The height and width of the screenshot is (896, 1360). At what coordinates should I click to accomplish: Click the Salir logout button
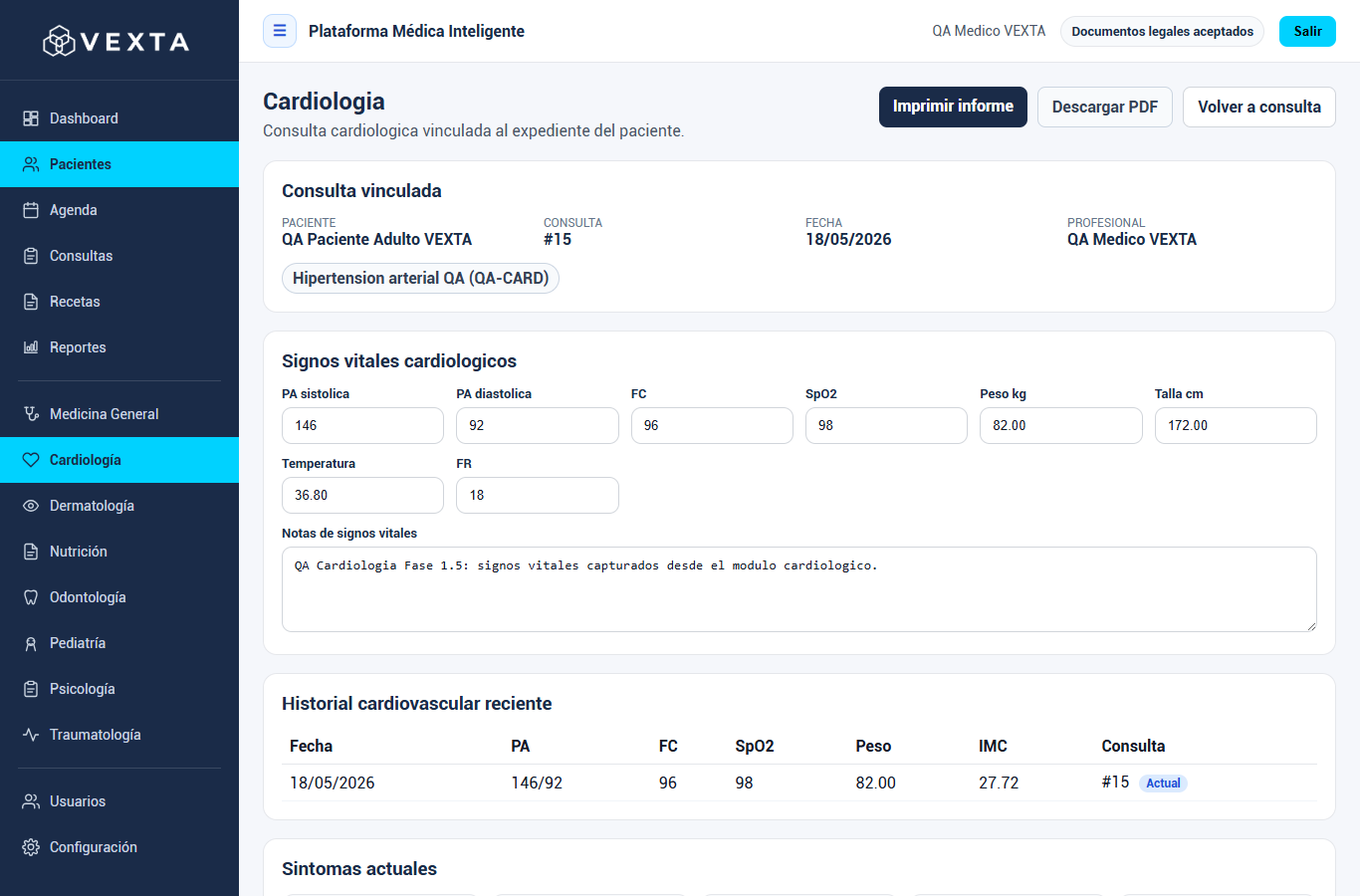tap(1307, 31)
